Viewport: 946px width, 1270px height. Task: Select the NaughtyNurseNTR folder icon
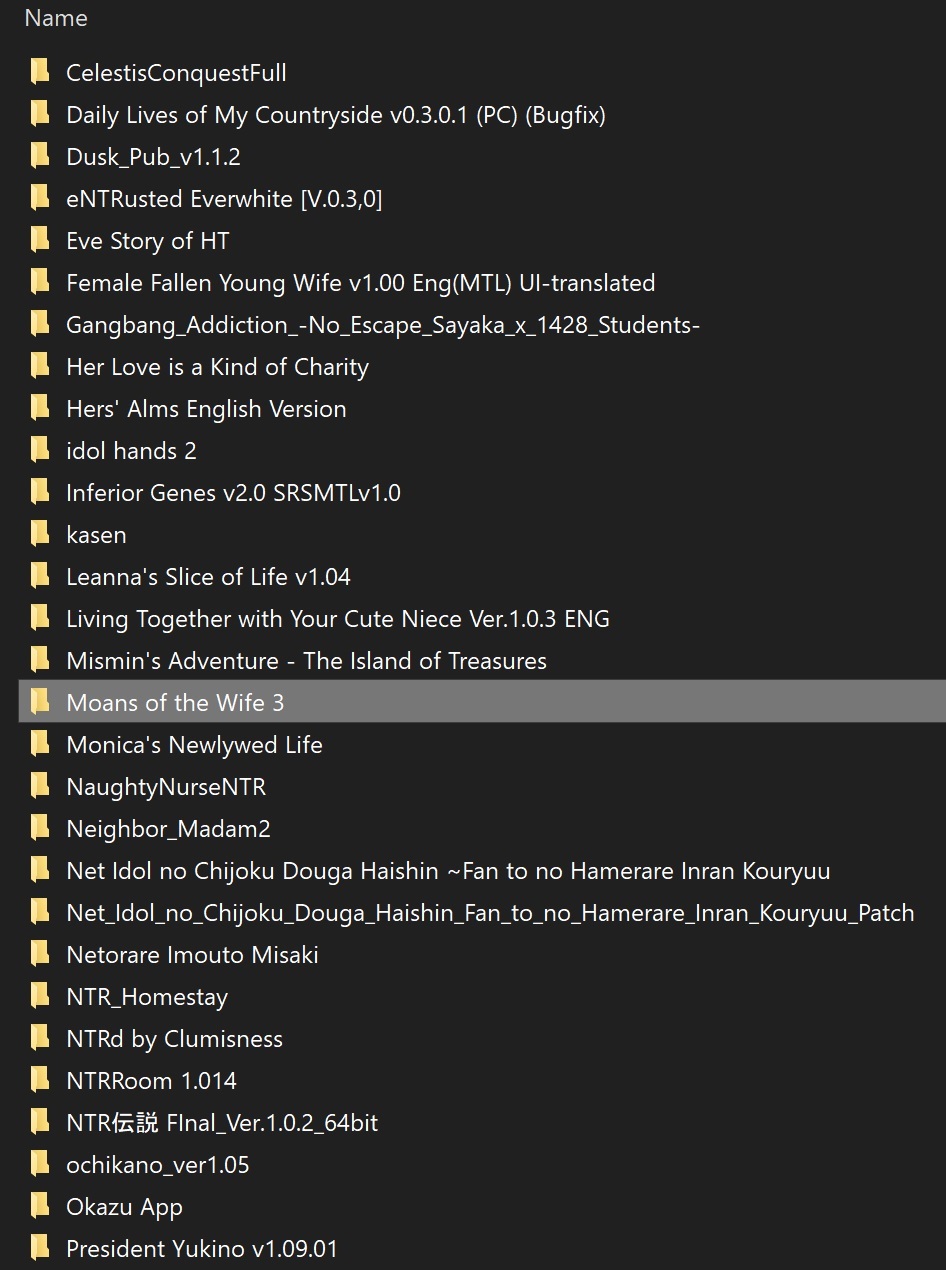click(x=40, y=786)
